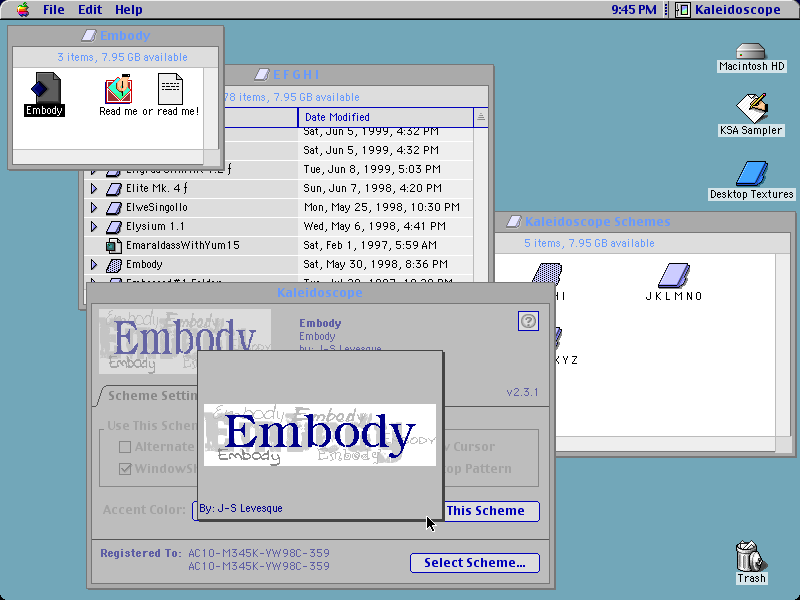Click '3 items, 7.95 GB available' status text
The height and width of the screenshot is (600, 800).
click(x=122, y=57)
